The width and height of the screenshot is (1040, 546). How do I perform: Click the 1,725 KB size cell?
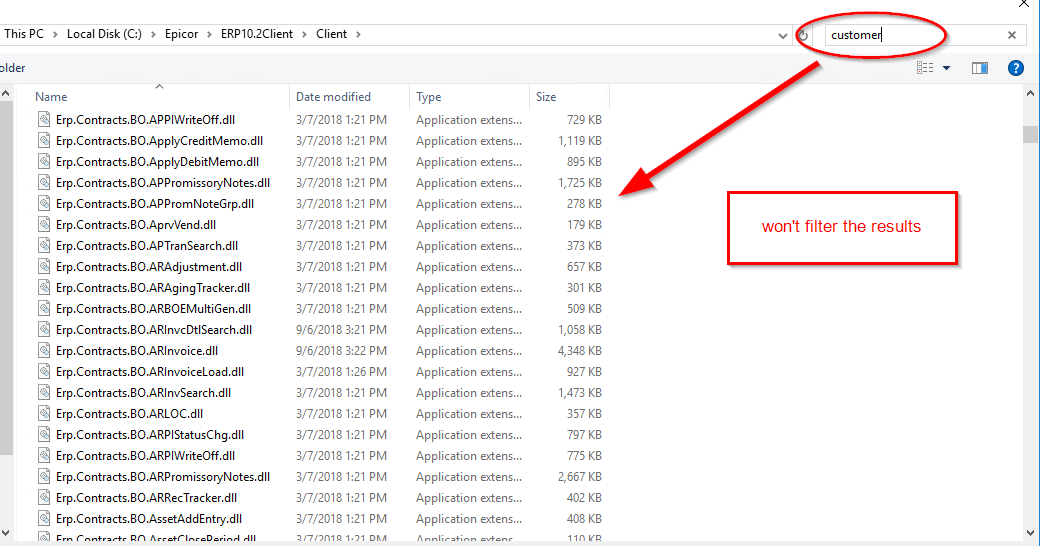point(579,182)
